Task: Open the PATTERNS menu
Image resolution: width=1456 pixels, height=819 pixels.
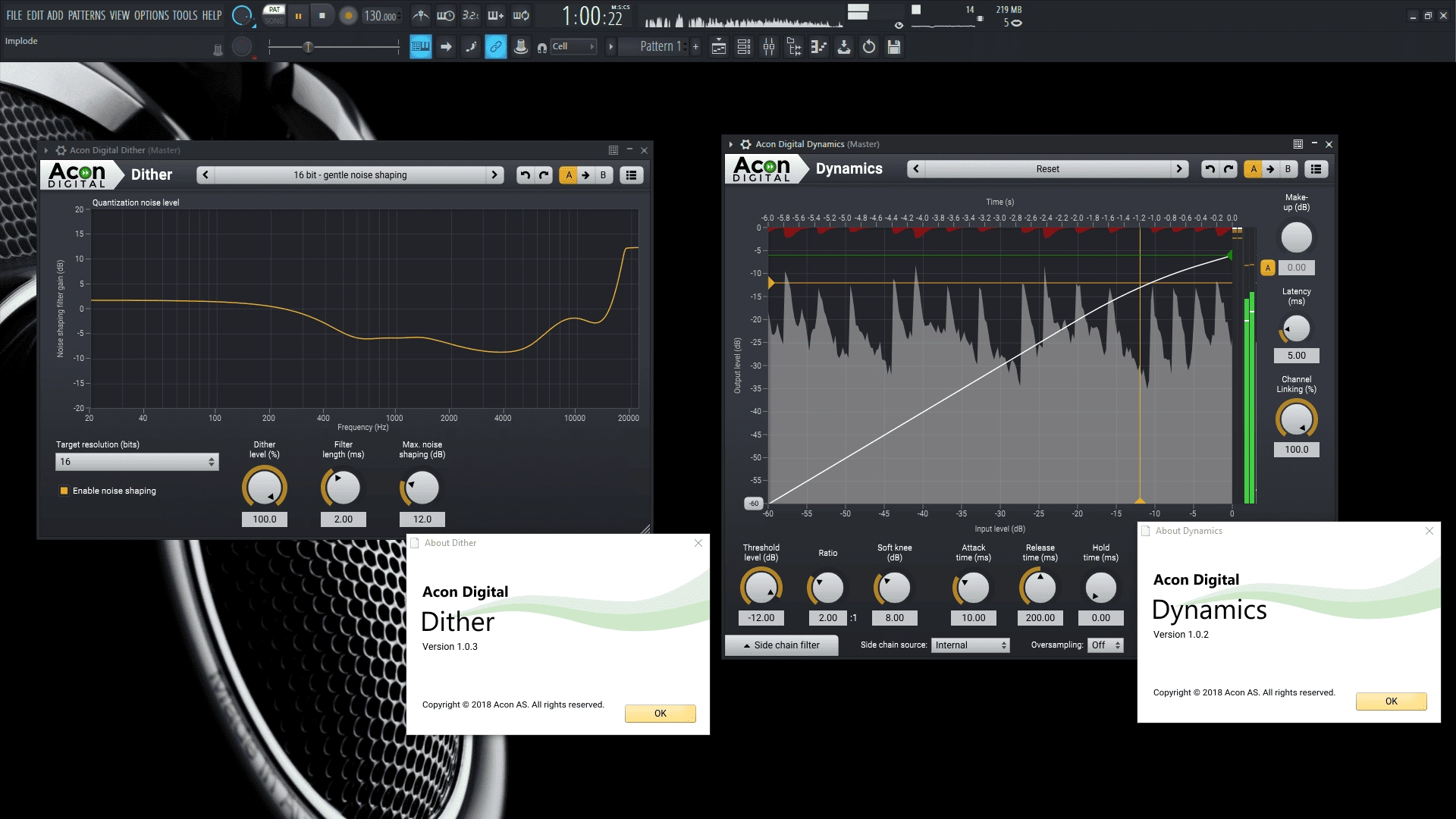Action: click(86, 15)
